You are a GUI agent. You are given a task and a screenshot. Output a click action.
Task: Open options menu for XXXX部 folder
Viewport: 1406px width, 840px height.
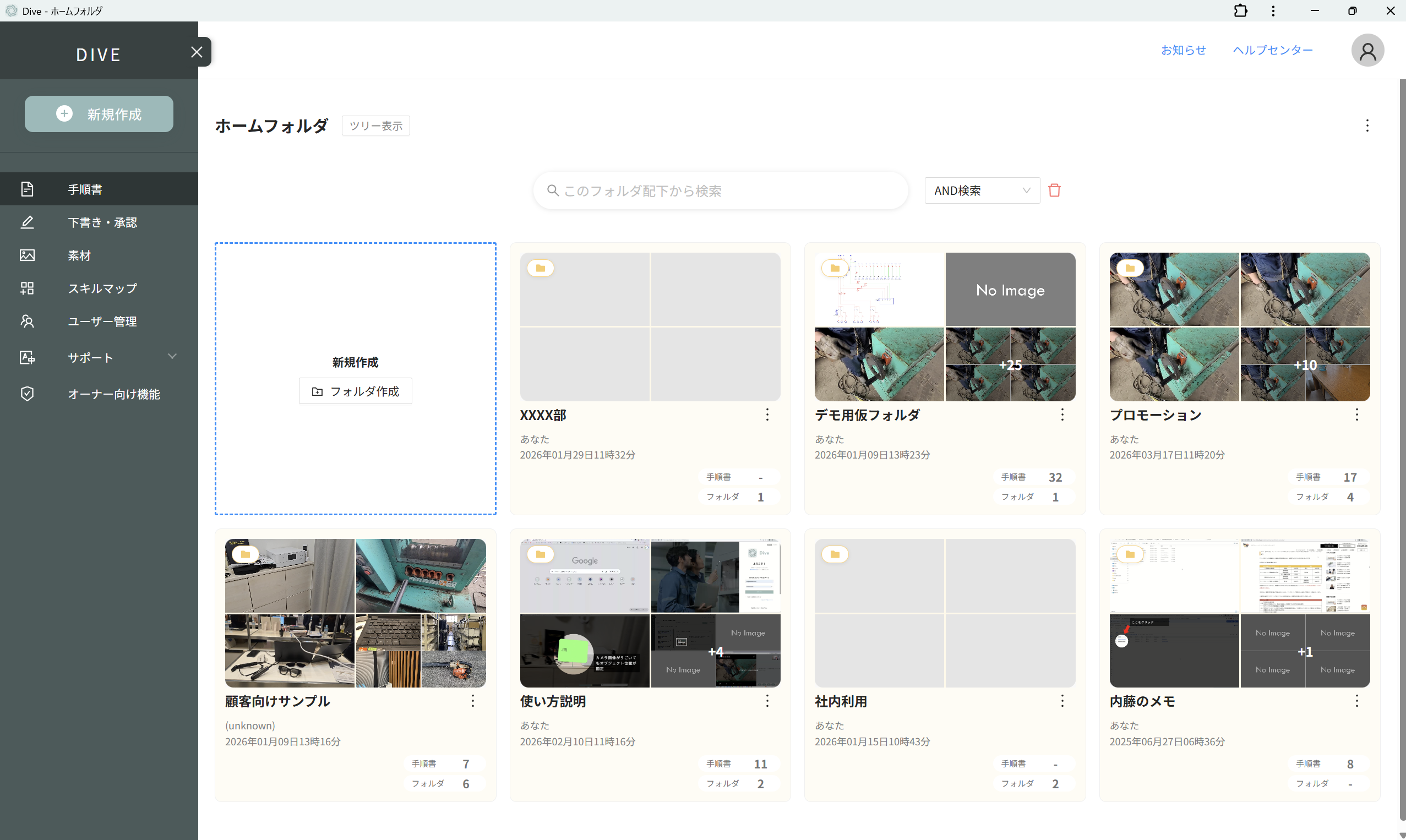click(767, 415)
